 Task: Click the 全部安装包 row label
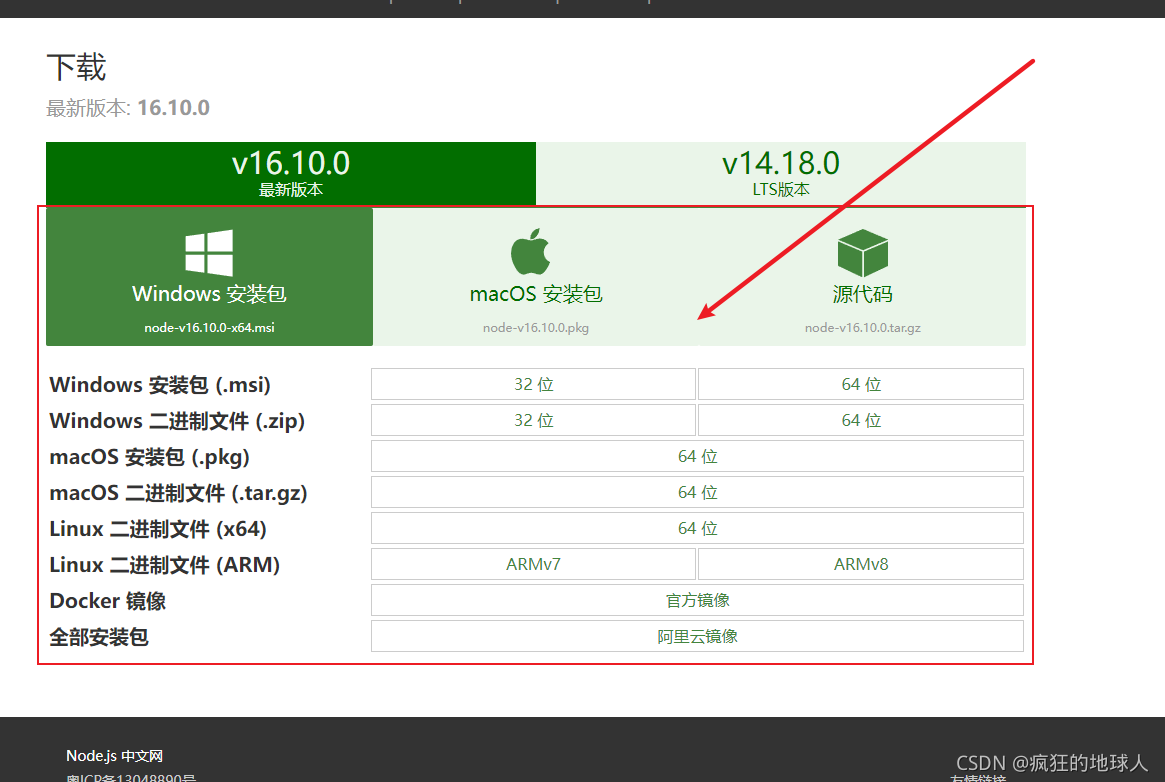99,637
